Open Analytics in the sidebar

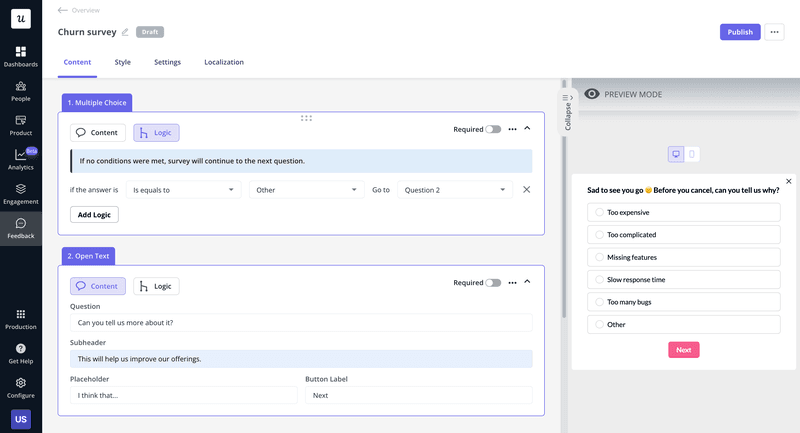click(x=21, y=160)
